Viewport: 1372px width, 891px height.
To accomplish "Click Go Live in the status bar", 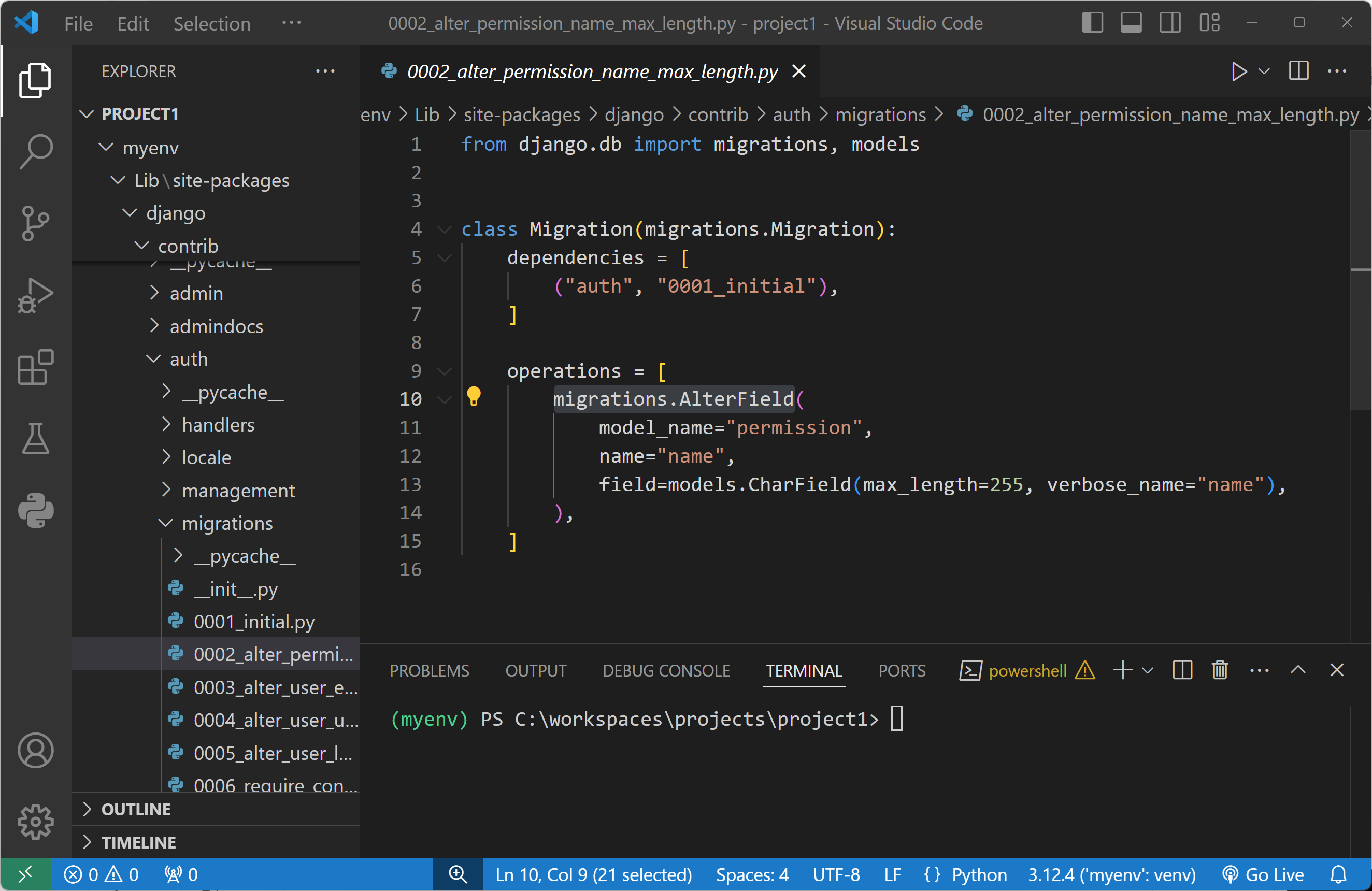I will click(1263, 875).
